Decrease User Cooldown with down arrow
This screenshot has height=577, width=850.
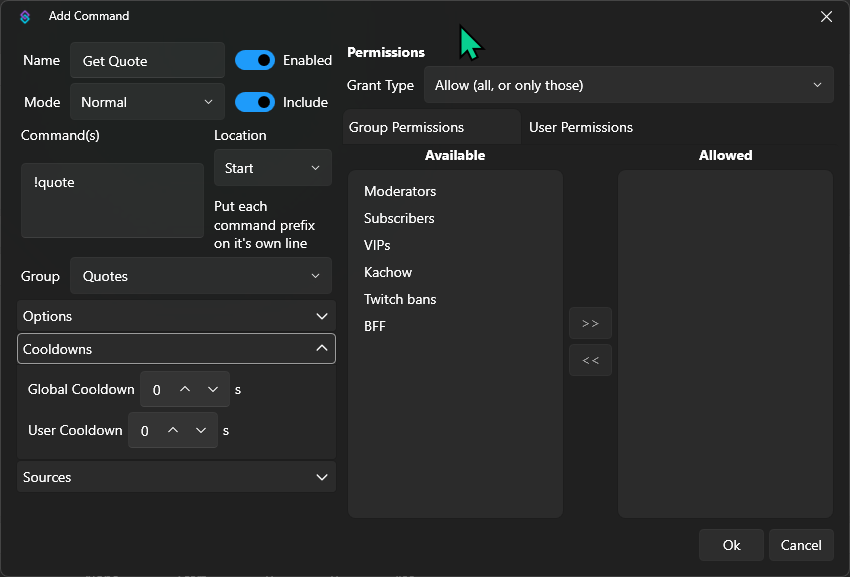(x=202, y=430)
